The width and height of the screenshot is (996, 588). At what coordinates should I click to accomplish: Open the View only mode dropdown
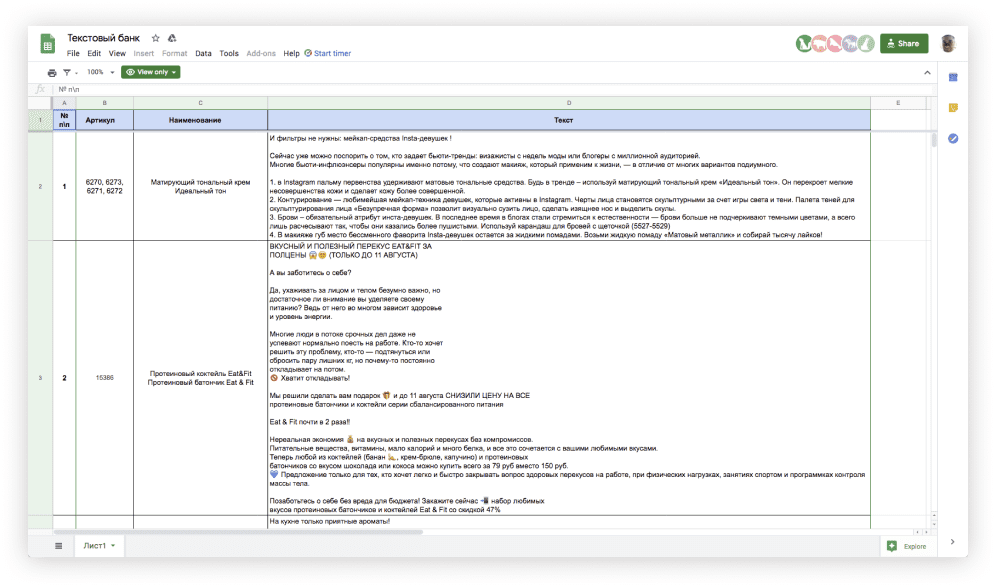151,72
